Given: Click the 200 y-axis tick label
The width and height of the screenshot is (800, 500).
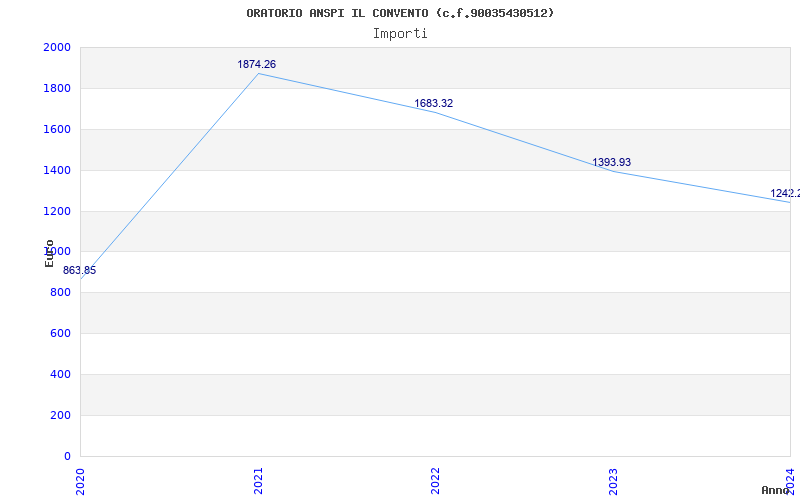Looking at the screenshot, I should pos(60,415).
